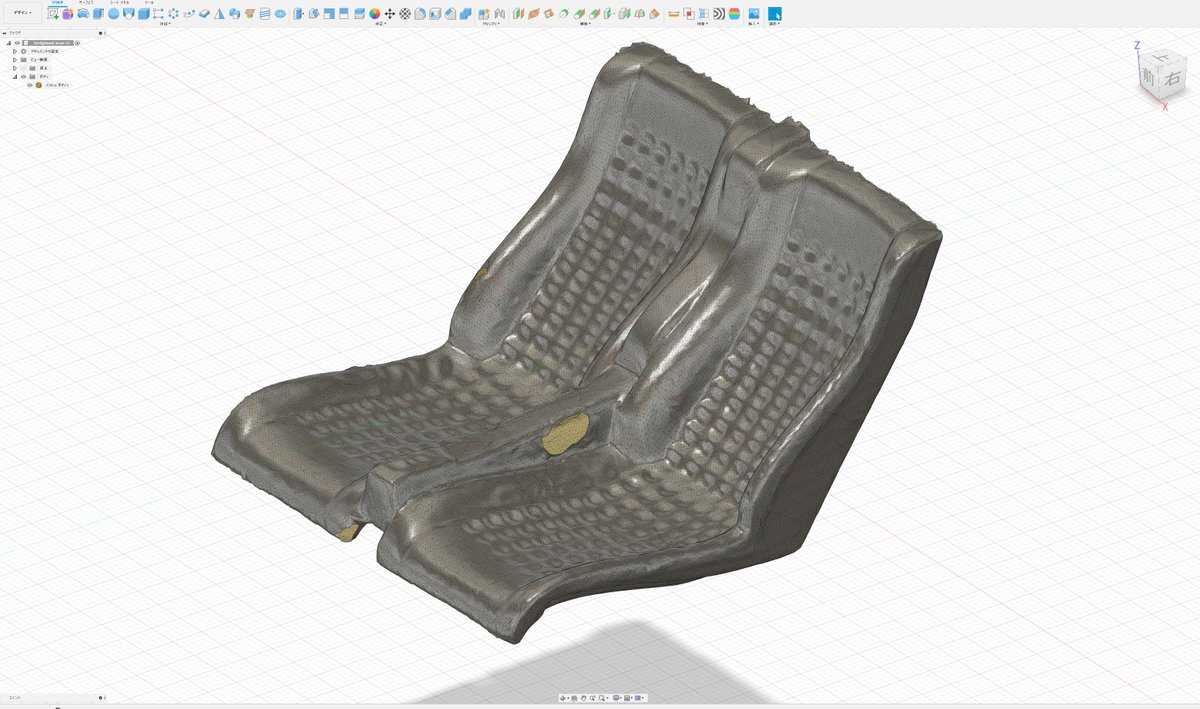The height and width of the screenshot is (709, 1200).
Task: Select the Torus tool icon
Action: [280, 14]
